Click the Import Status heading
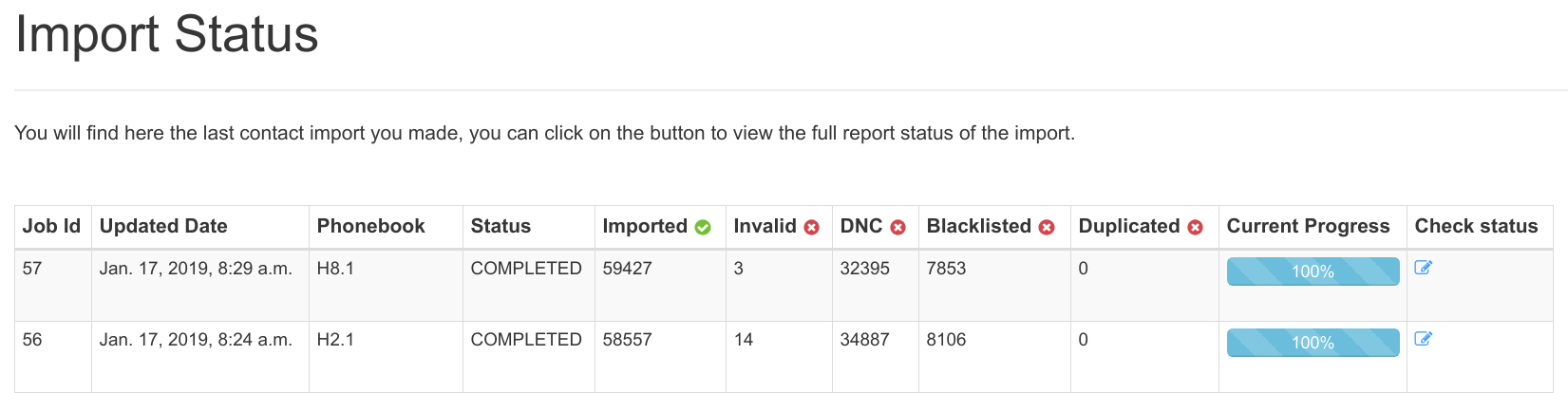Viewport: 1568px width, 393px height. click(x=167, y=34)
